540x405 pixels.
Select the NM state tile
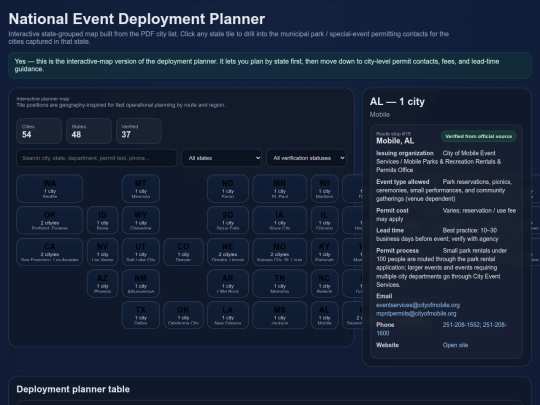pyautogui.click(x=141, y=283)
